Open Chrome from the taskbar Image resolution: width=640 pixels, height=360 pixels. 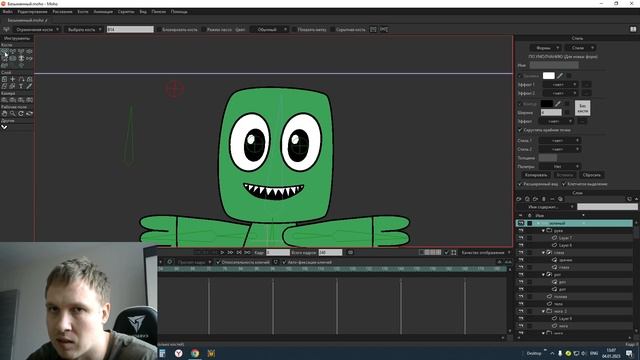pyautogui.click(x=195, y=353)
